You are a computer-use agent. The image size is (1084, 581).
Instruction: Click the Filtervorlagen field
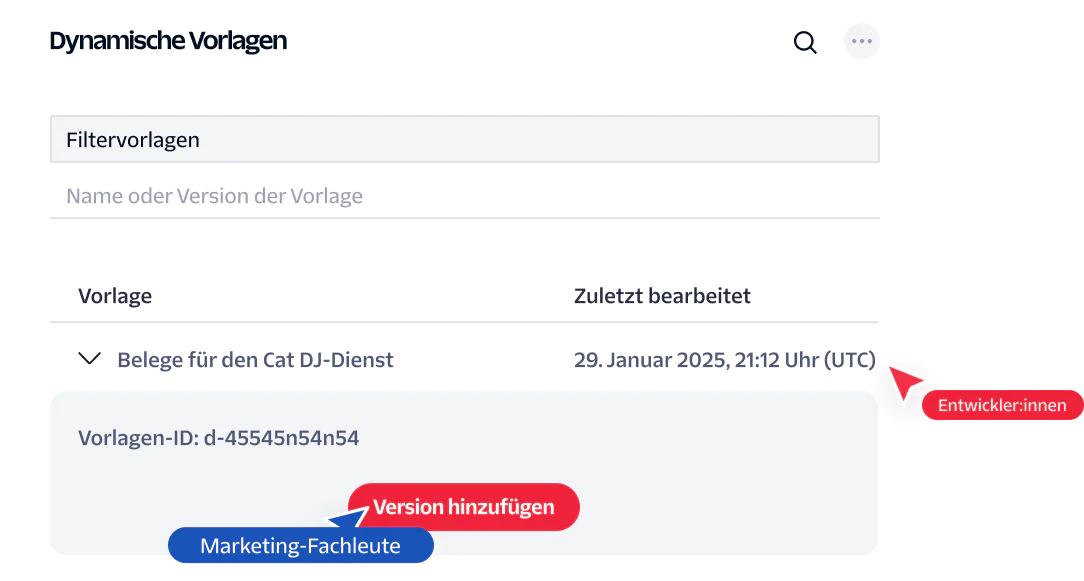click(x=465, y=139)
